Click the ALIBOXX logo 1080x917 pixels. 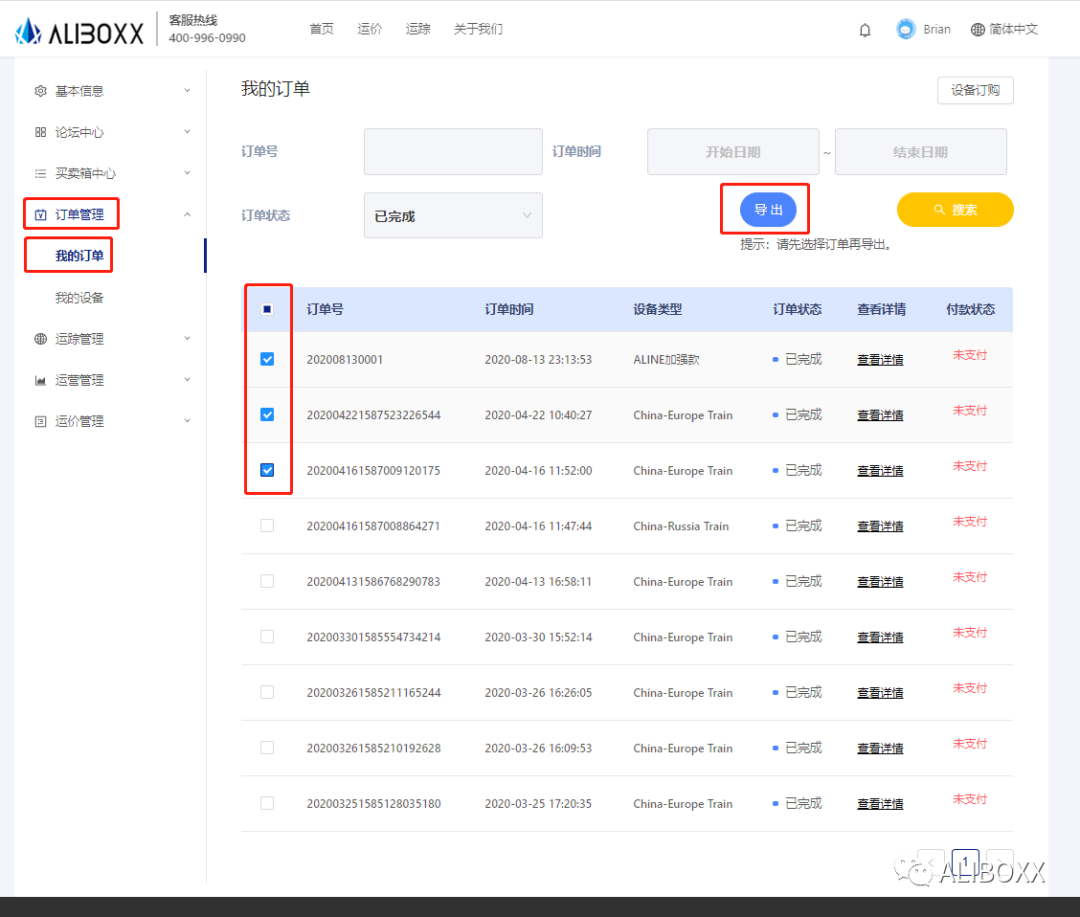coord(80,31)
